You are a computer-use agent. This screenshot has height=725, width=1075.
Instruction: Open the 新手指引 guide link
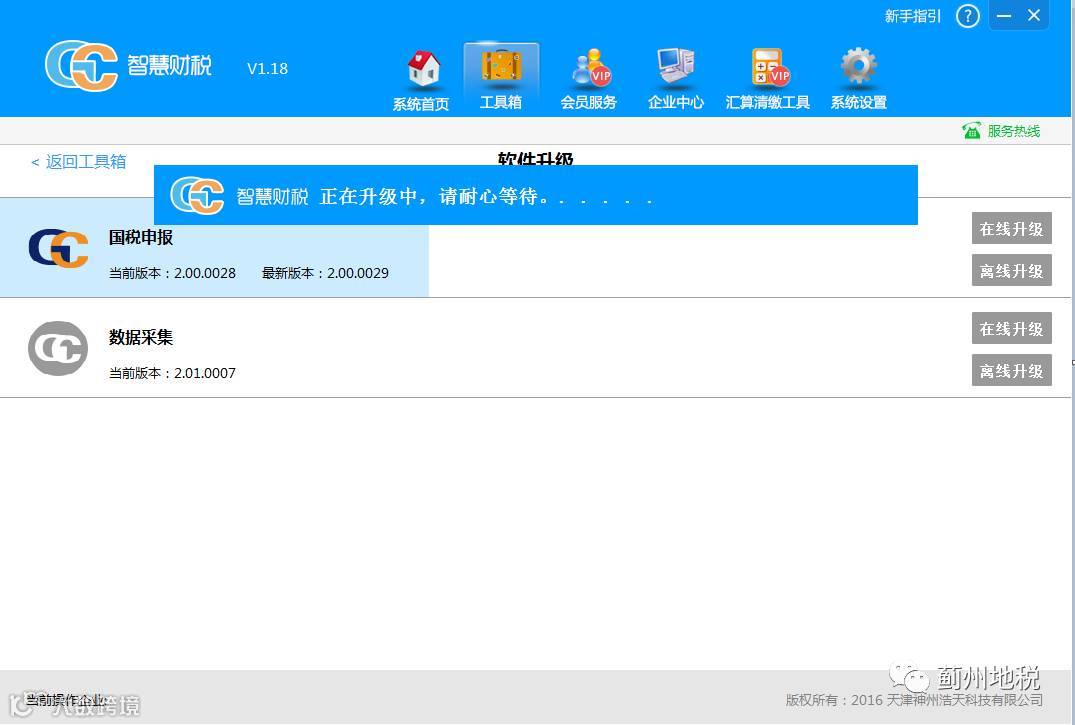pyautogui.click(x=913, y=16)
